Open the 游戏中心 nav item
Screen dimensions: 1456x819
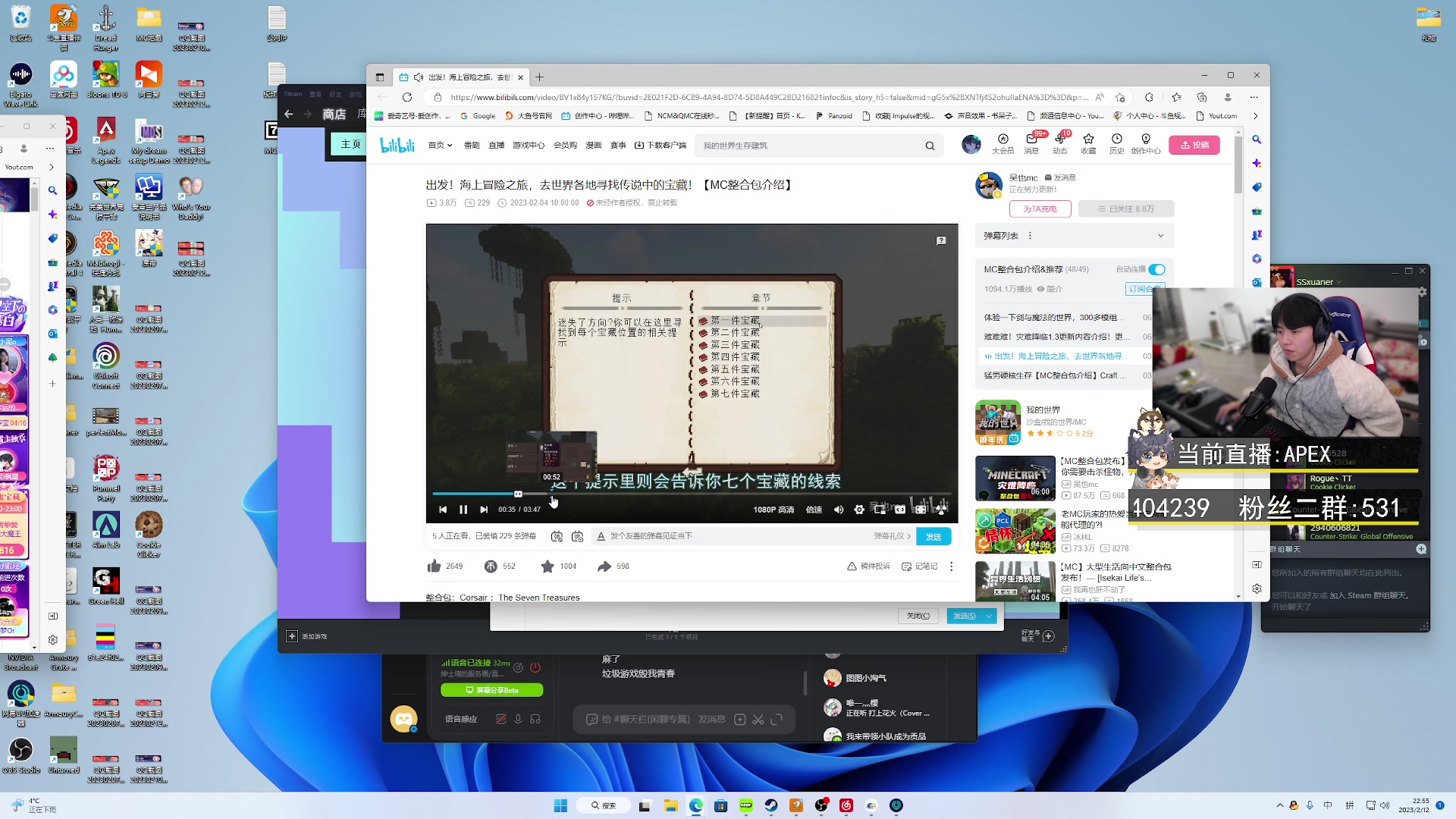click(528, 146)
